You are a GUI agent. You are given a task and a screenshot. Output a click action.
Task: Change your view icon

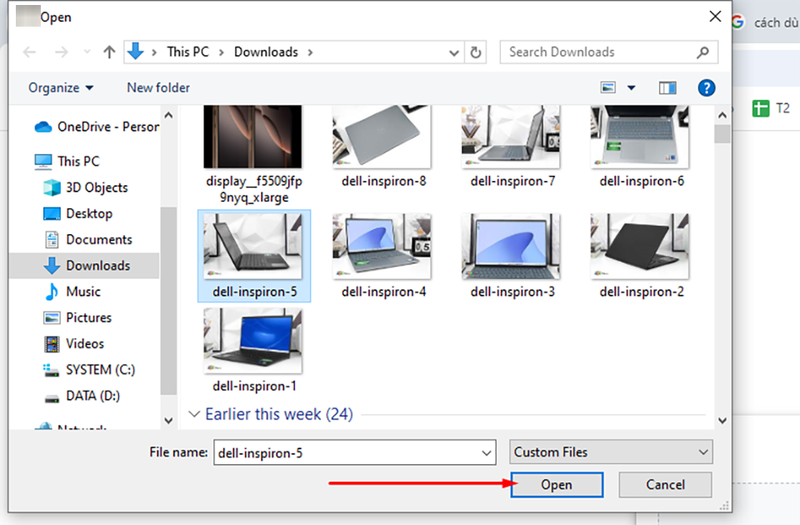(x=608, y=88)
